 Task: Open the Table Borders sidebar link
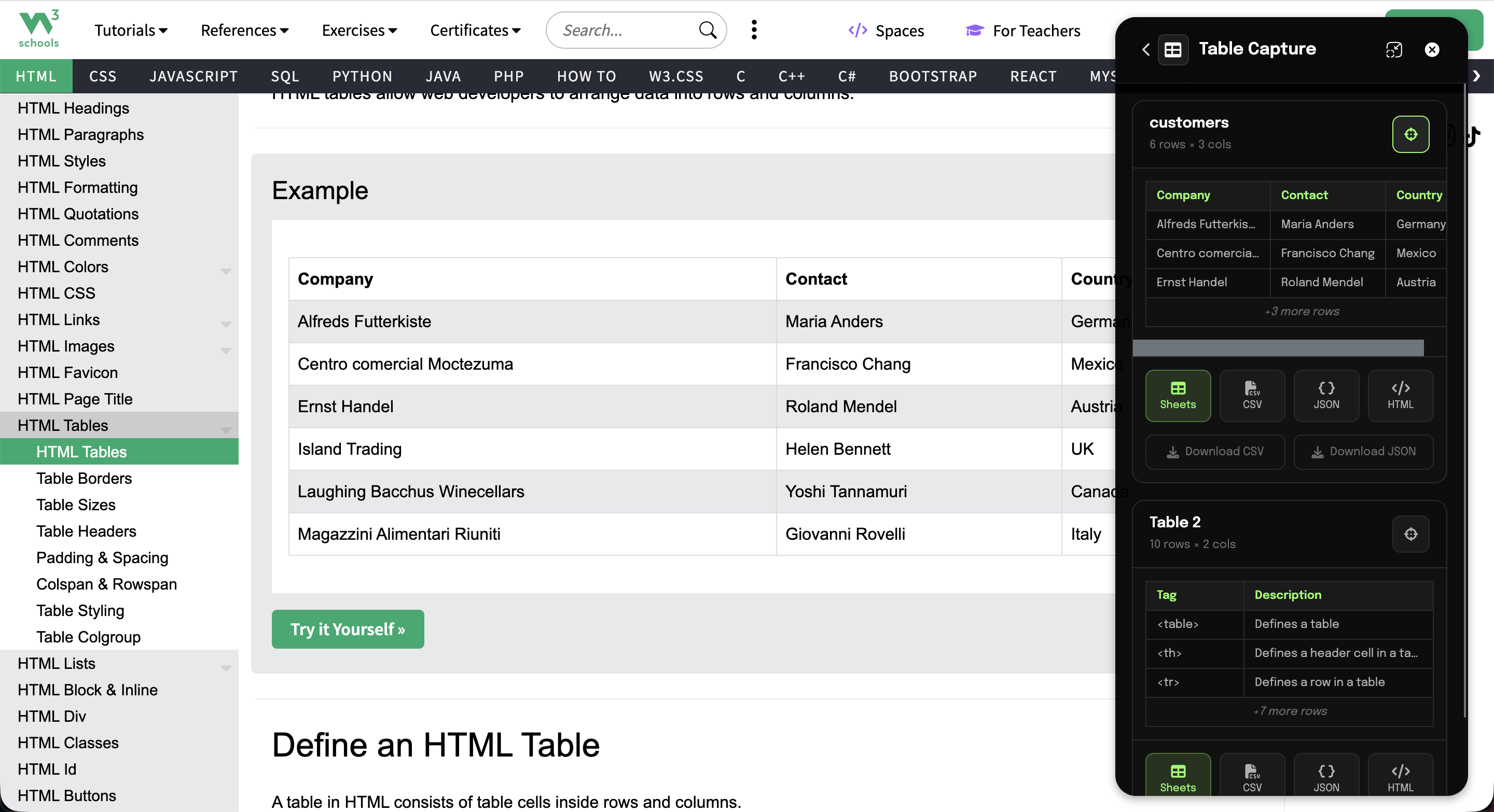click(x=84, y=478)
